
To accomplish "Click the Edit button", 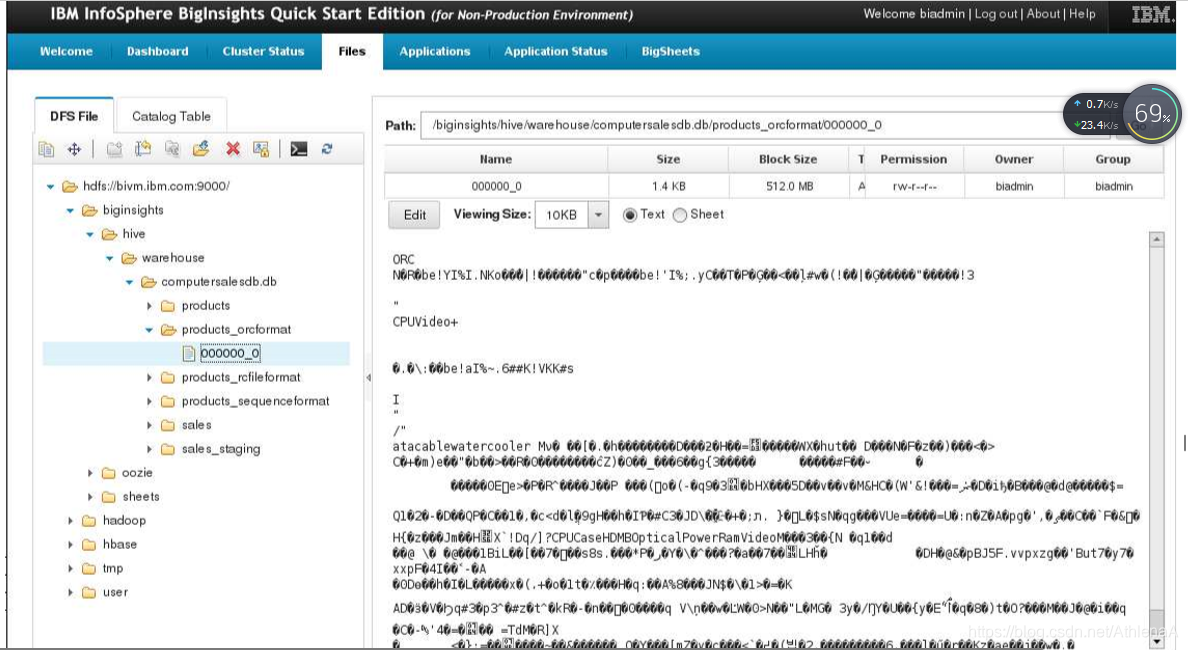I will pyautogui.click(x=414, y=215).
